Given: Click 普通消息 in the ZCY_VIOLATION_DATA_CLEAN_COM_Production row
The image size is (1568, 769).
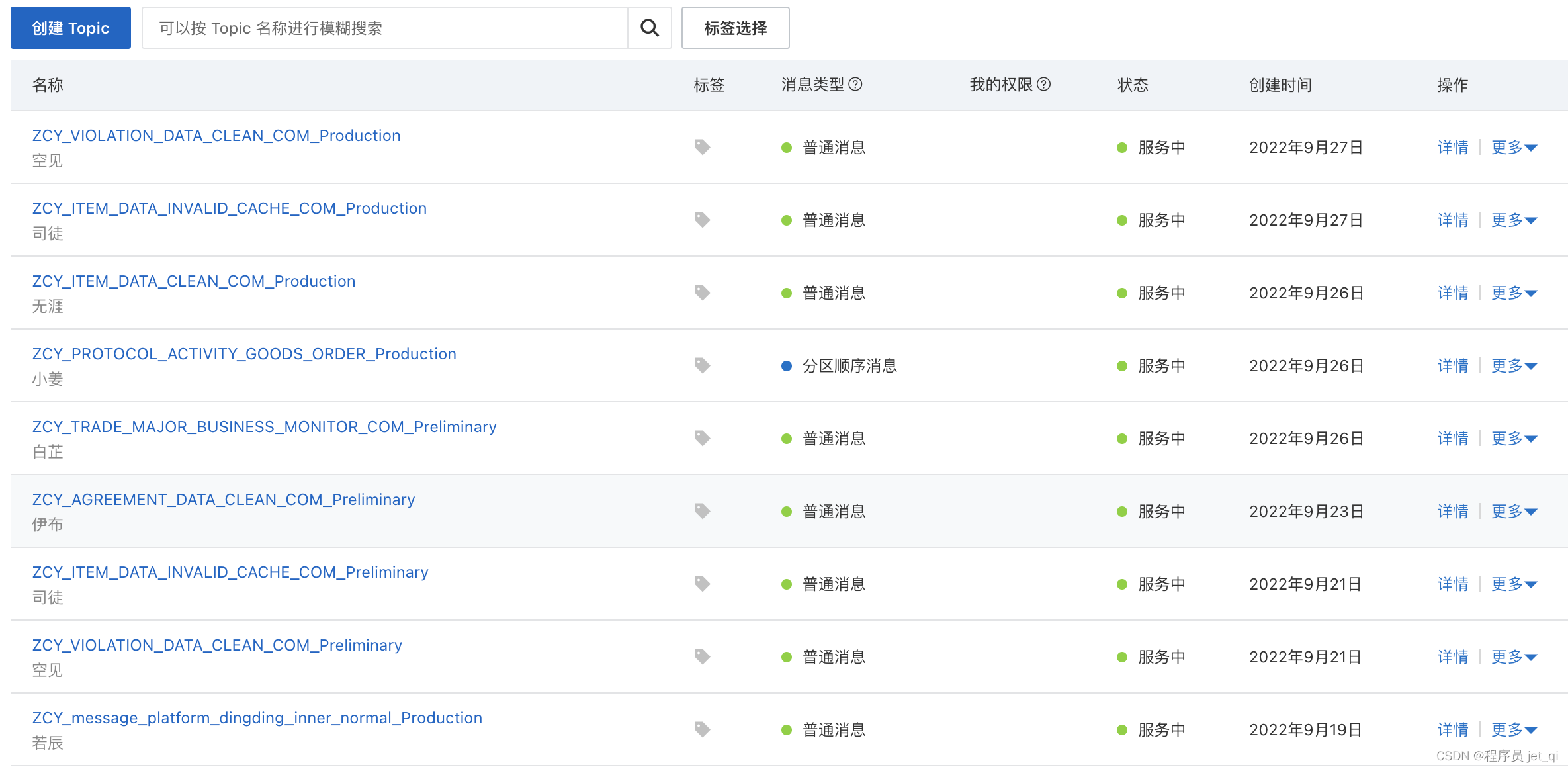Looking at the screenshot, I should (834, 148).
